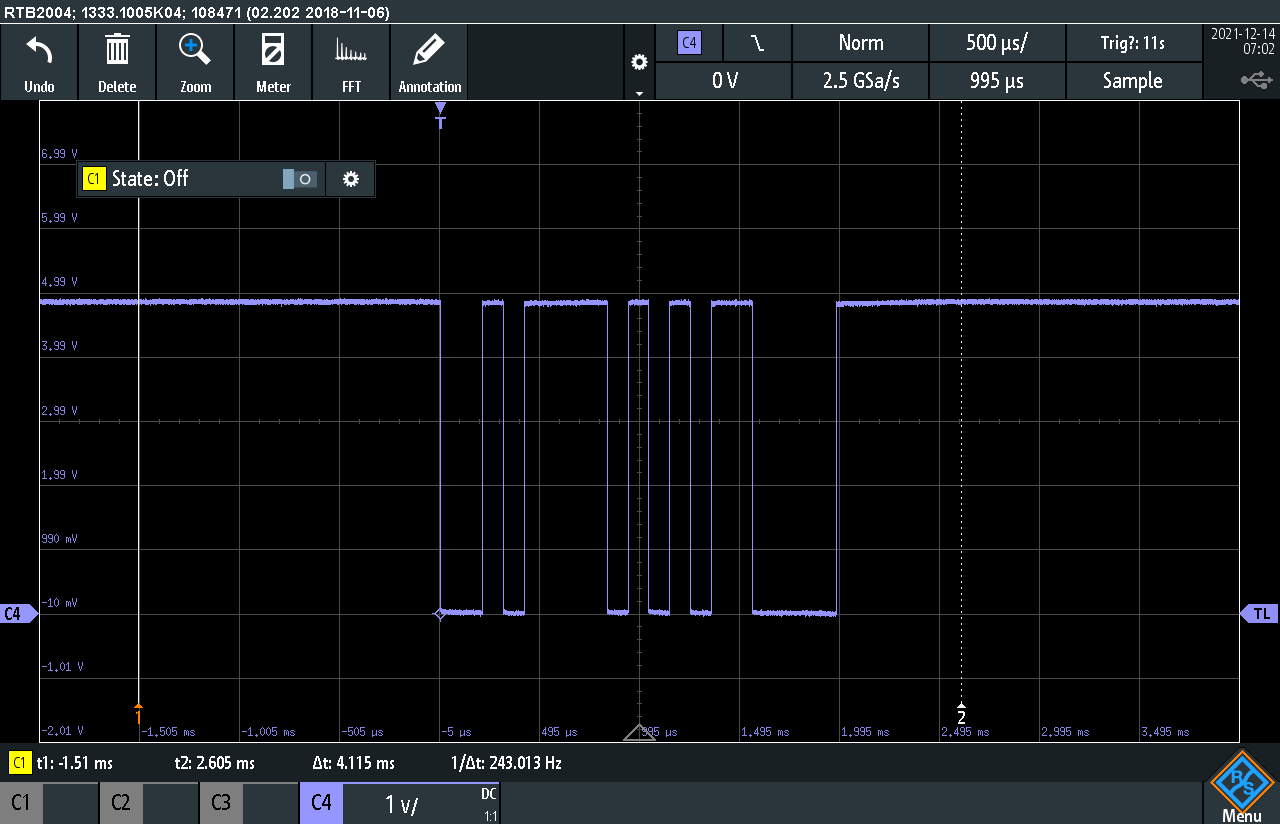Screen dimensions: 1280x824
Task: Open the settings gear in top bar
Action: [639, 63]
